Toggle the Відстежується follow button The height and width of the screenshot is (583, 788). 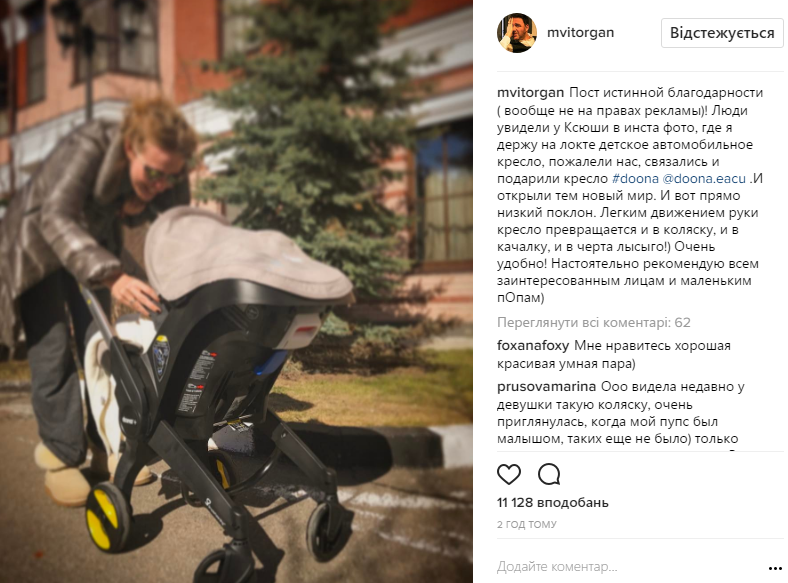pyautogui.click(x=722, y=33)
